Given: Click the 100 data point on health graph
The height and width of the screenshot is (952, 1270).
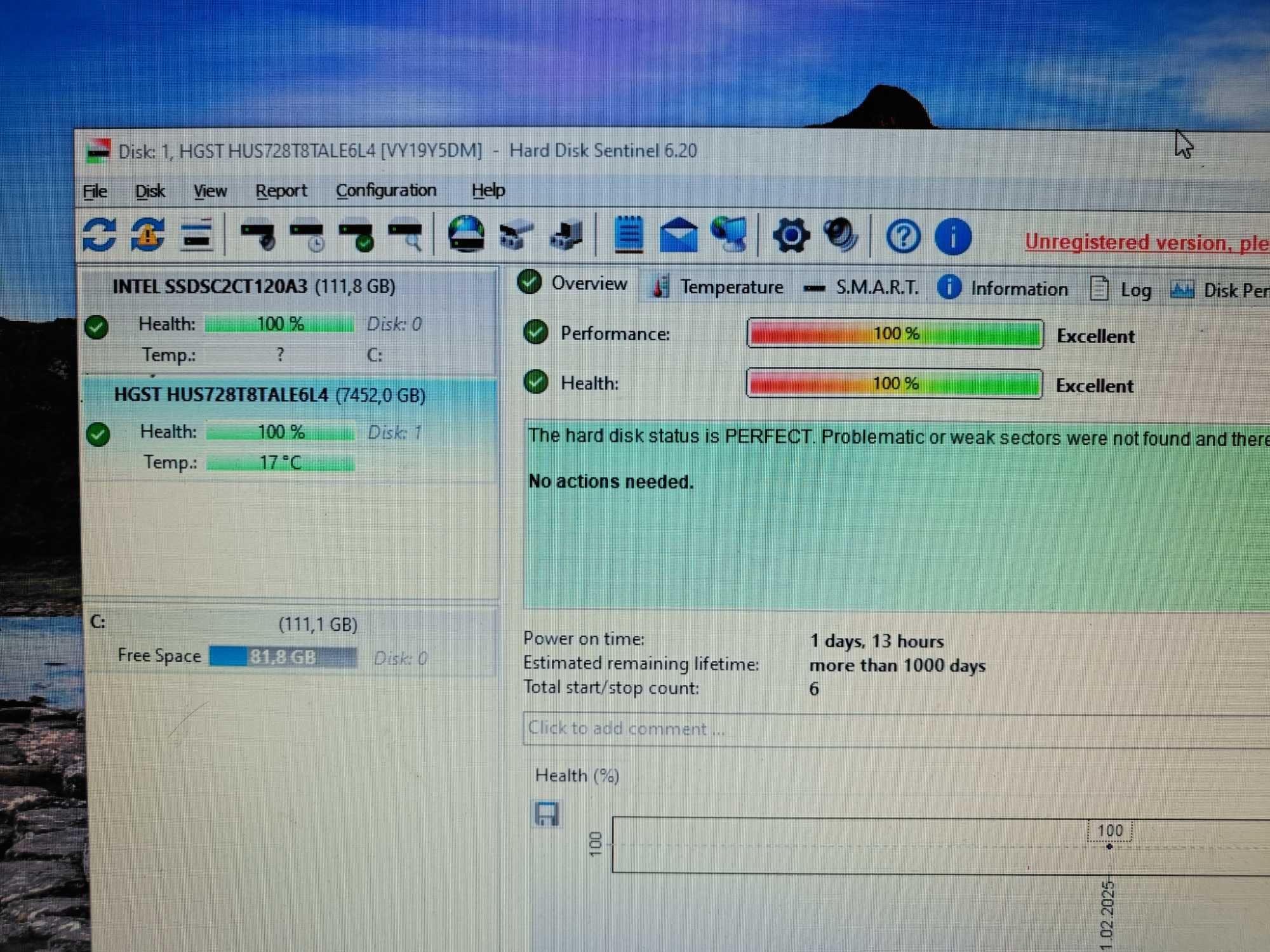Looking at the screenshot, I should pos(1109,847).
